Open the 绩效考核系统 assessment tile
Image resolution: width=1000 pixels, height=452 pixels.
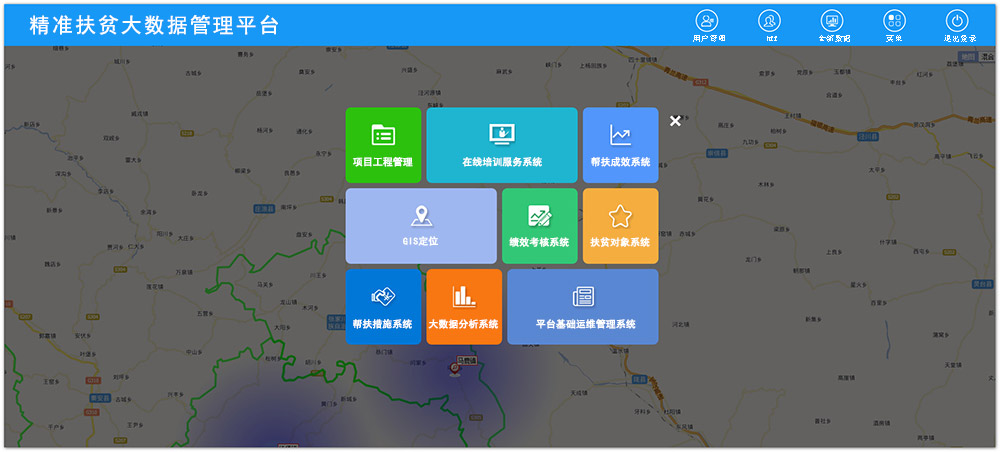539,226
